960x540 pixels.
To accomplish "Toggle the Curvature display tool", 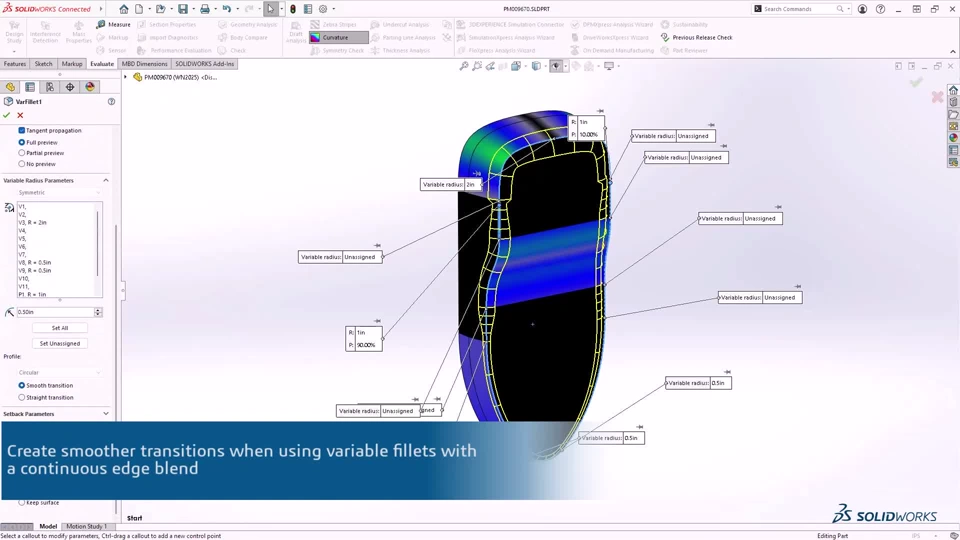I will click(x=338, y=37).
